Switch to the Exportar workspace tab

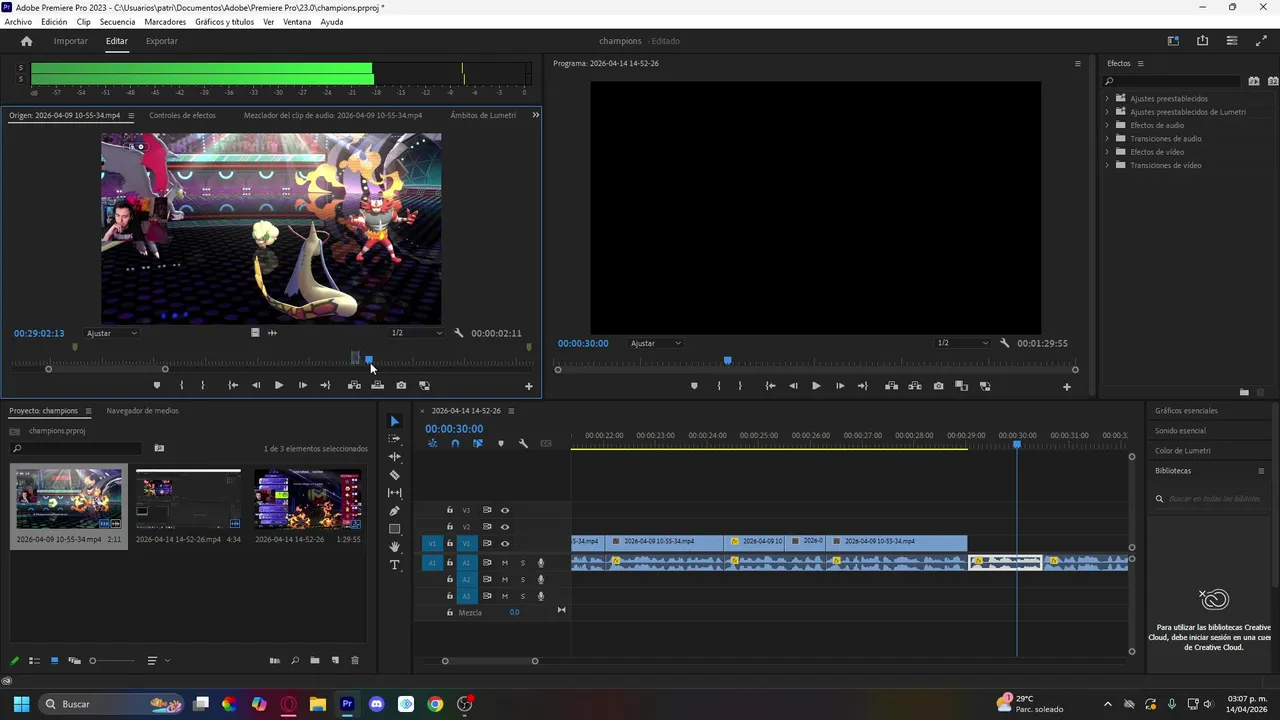161,41
